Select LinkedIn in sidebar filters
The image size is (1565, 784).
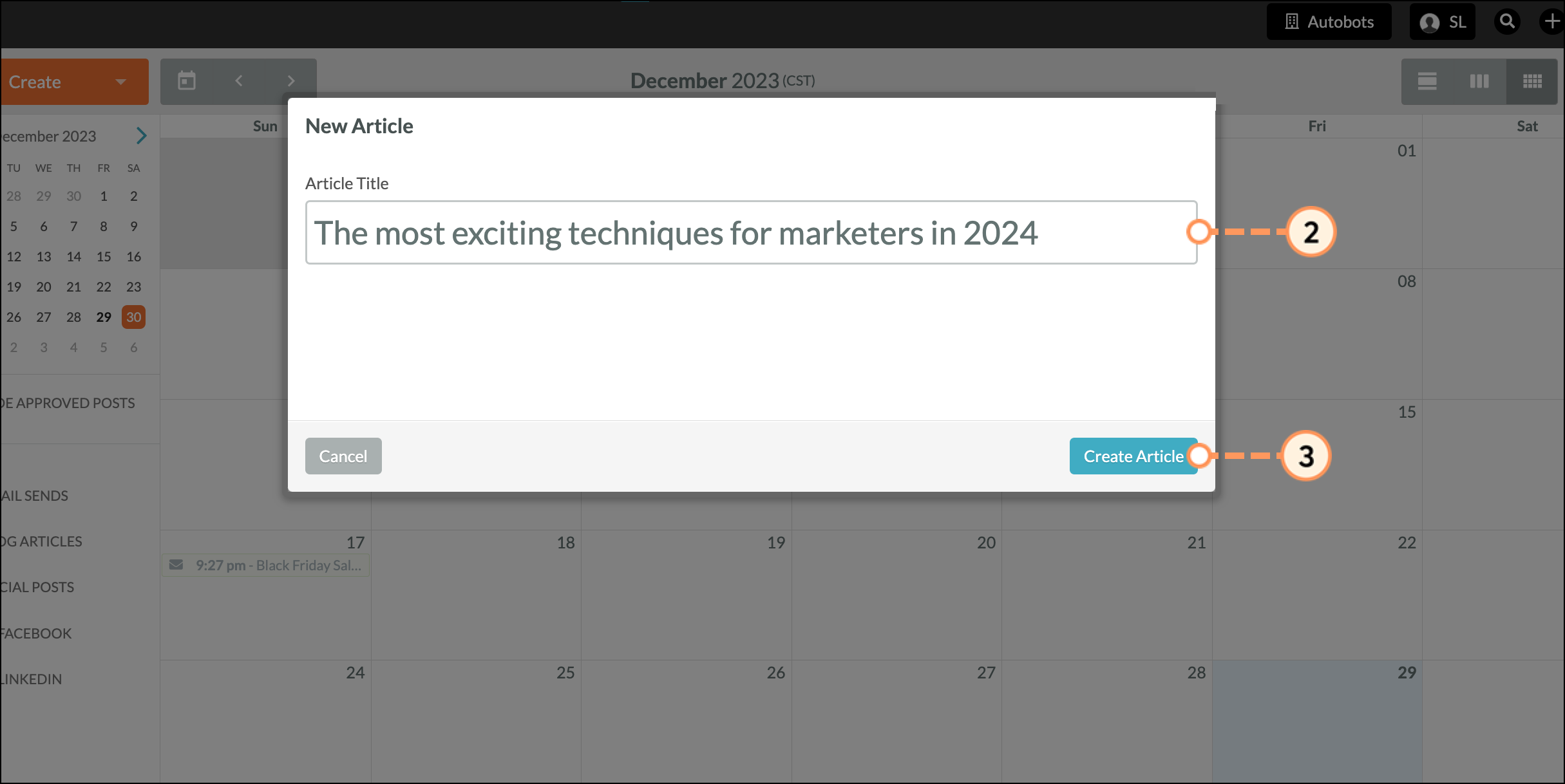pos(31,679)
